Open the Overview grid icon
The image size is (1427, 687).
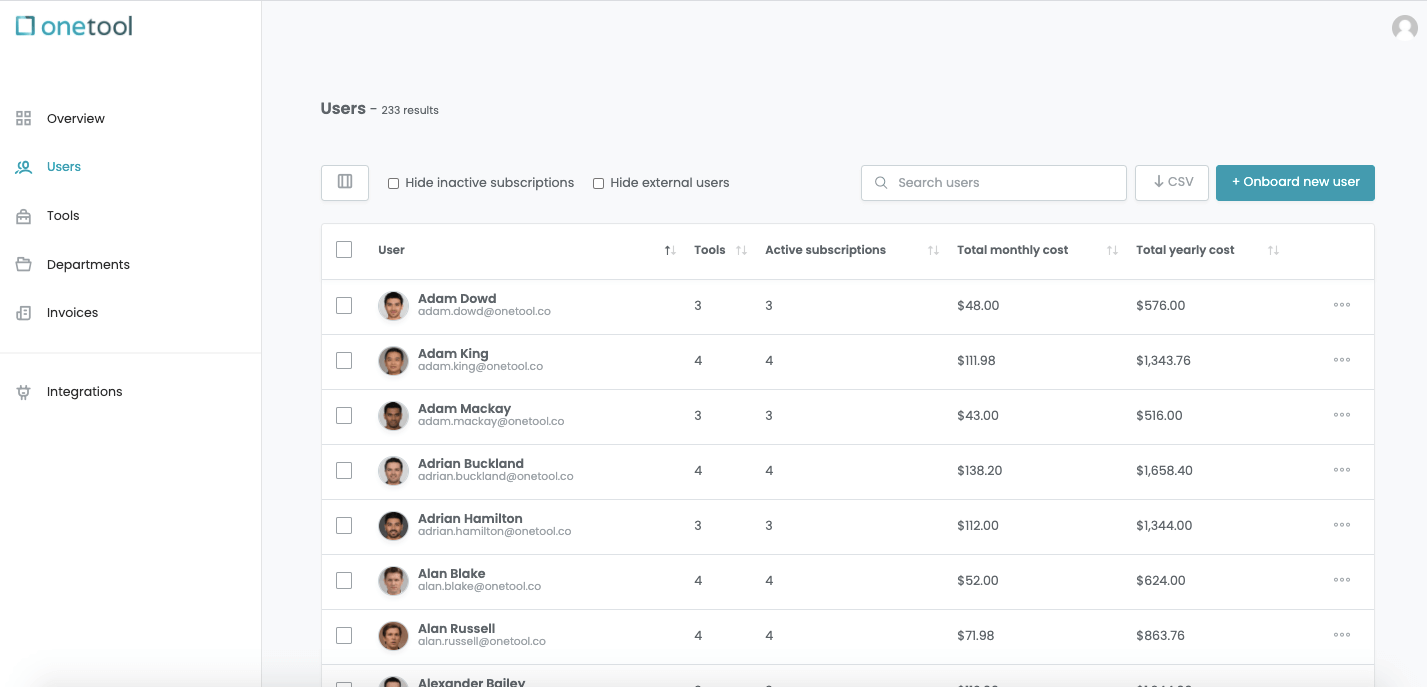24,118
